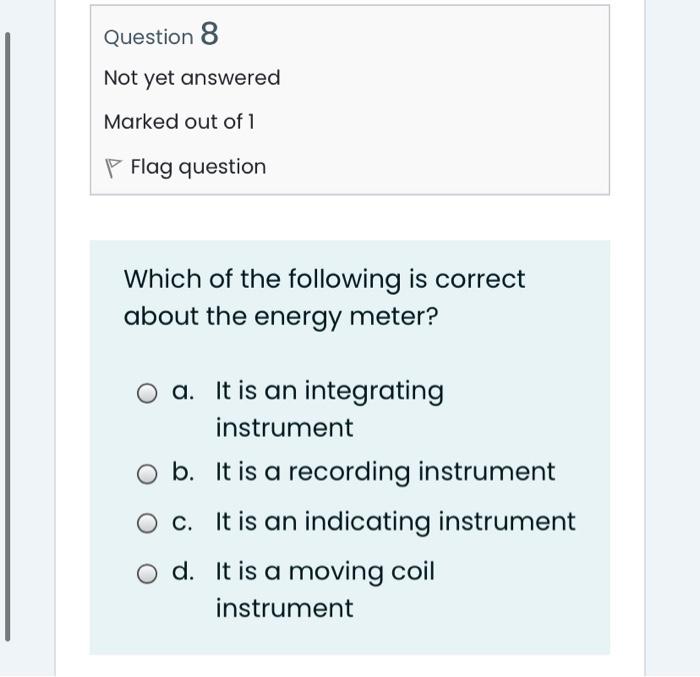This screenshot has height=677, width=700.
Task: Click the 'Not yet answered' status text
Action: pos(192,78)
